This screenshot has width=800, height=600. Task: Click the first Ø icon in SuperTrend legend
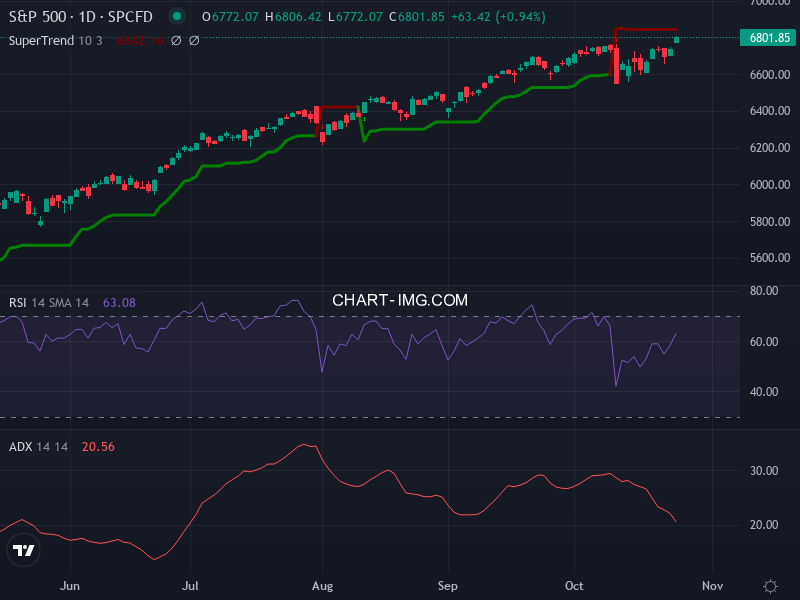(x=175, y=40)
